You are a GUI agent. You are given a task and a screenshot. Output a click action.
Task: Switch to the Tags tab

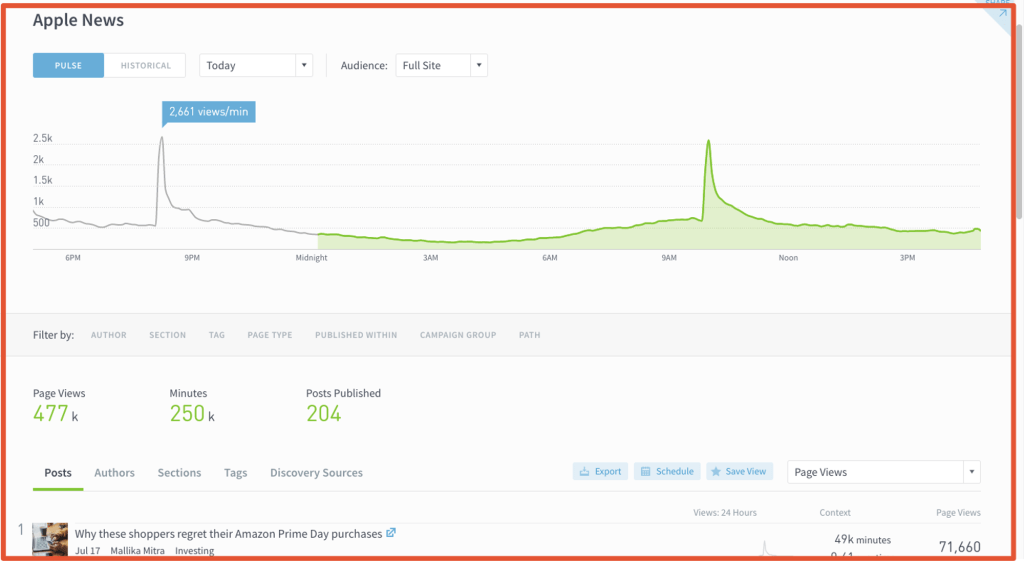235,473
